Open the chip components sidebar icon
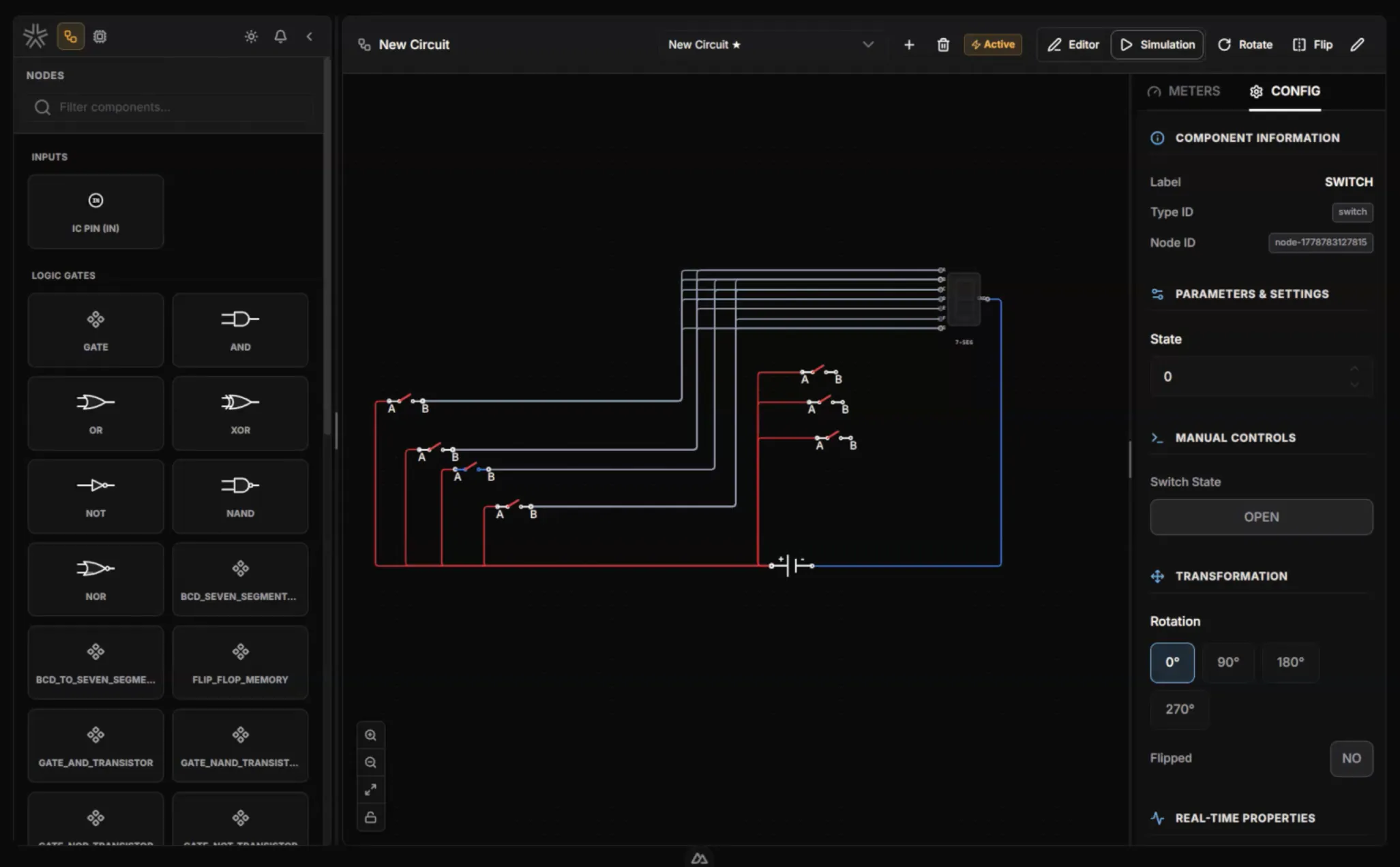The height and width of the screenshot is (867, 1400). (100, 36)
